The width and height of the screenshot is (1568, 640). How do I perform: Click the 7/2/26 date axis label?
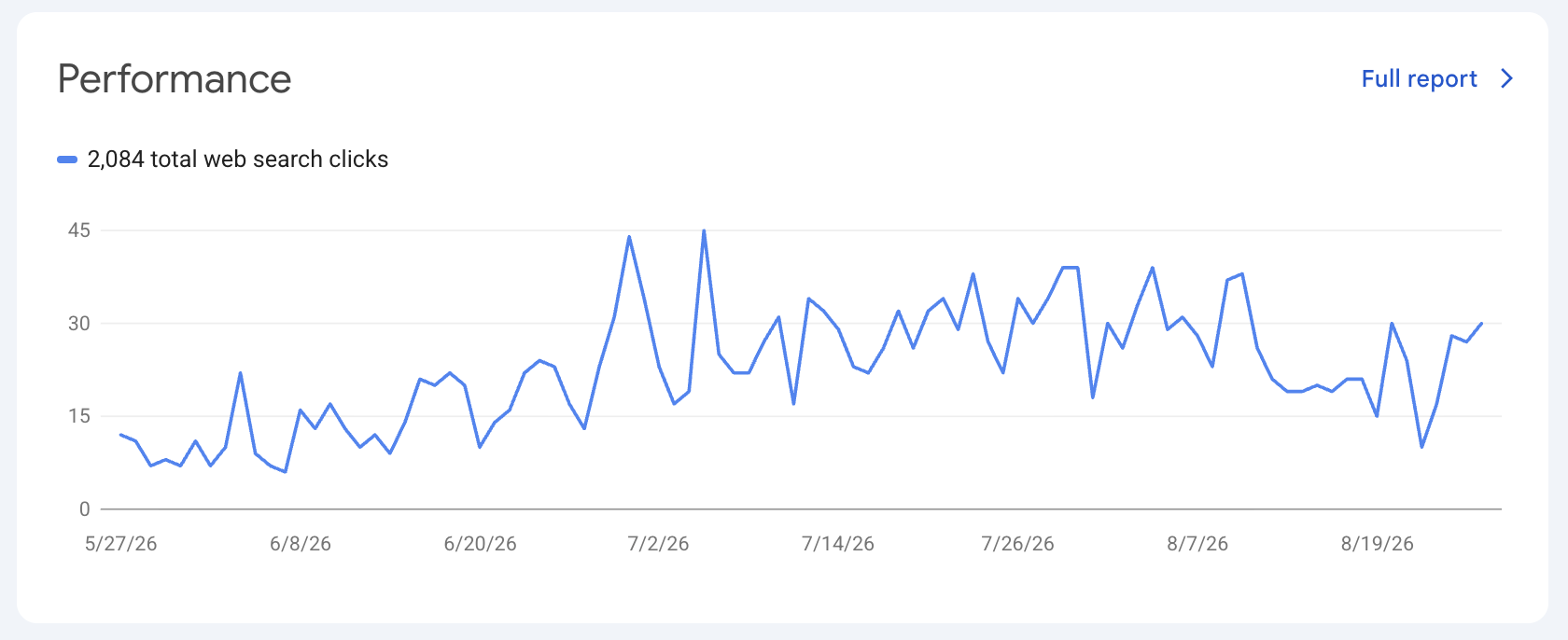(658, 544)
